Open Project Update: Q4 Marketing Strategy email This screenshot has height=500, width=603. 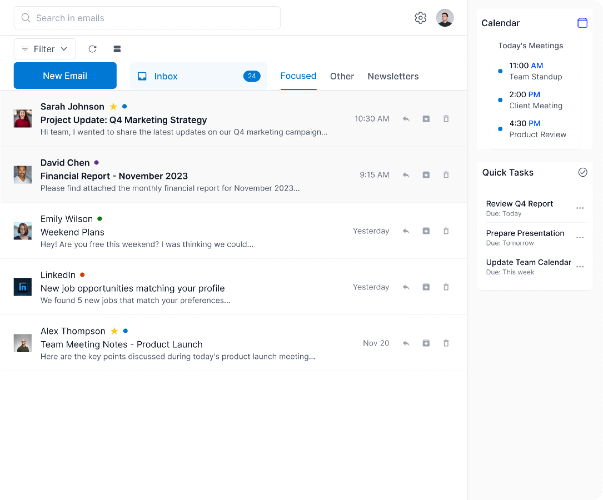coord(123,120)
